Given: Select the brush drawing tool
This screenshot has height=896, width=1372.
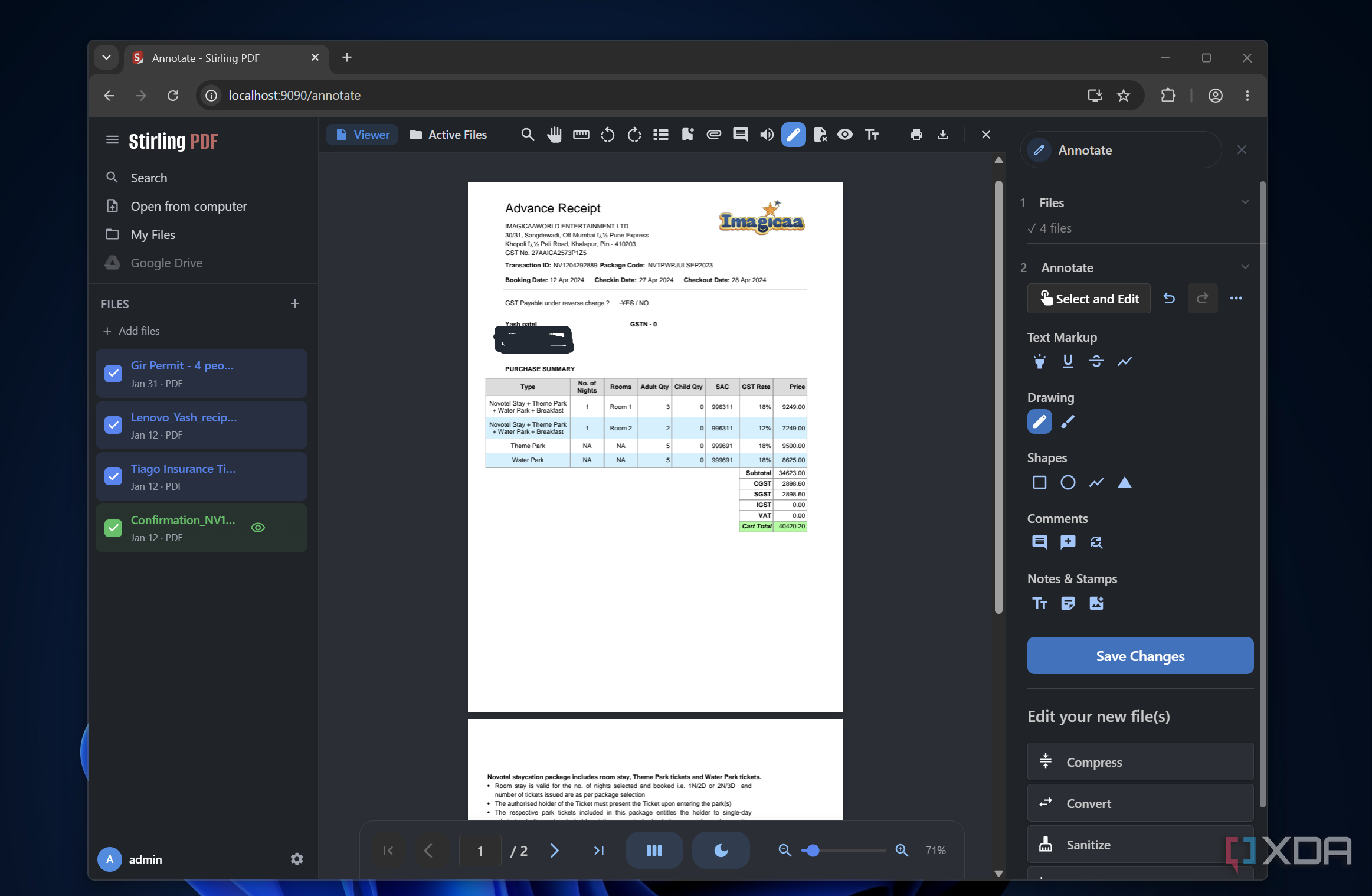Looking at the screenshot, I should coord(1068,421).
